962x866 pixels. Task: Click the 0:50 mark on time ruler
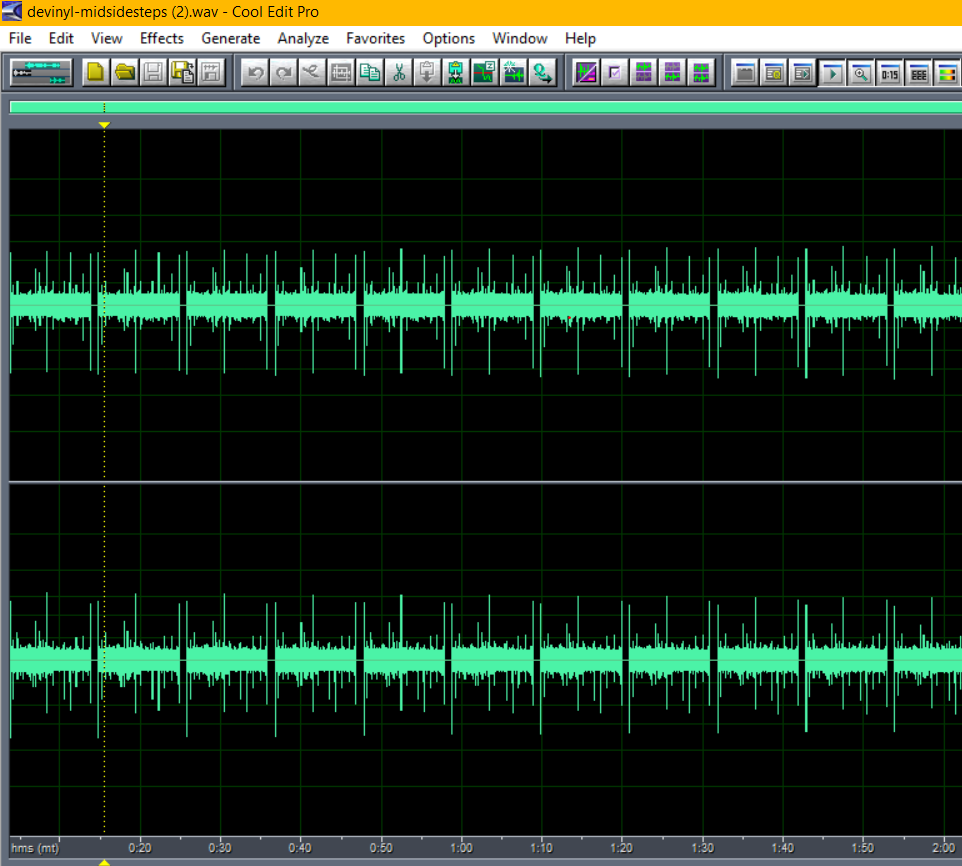tap(381, 848)
